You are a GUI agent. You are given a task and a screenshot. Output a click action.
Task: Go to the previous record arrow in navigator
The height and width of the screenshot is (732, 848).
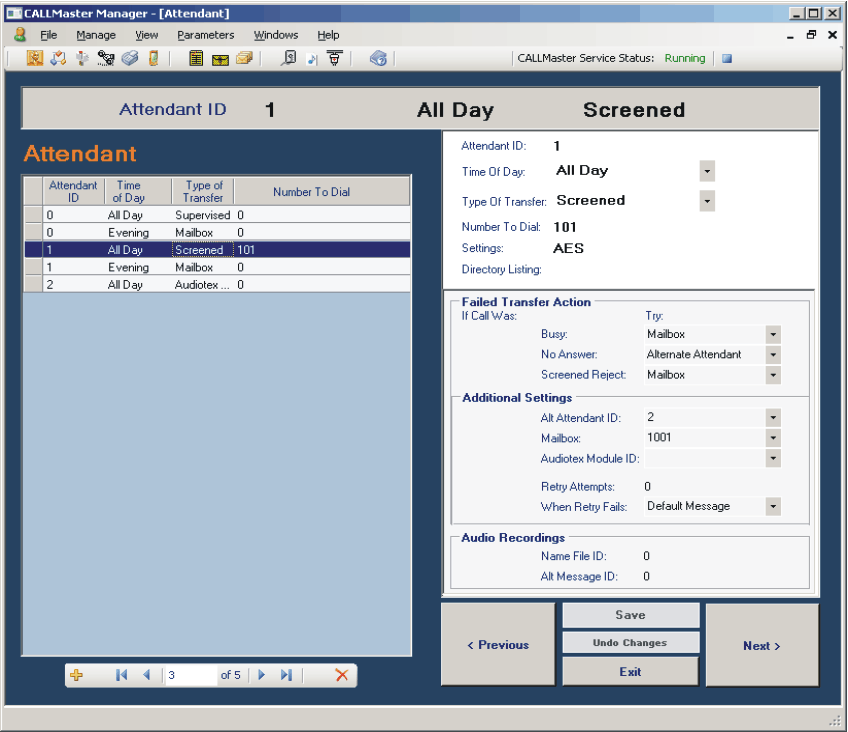147,675
